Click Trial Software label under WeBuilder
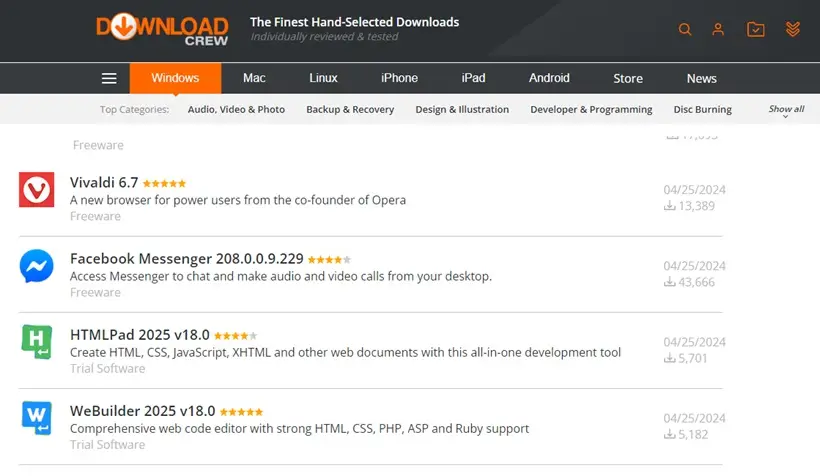 [108, 445]
